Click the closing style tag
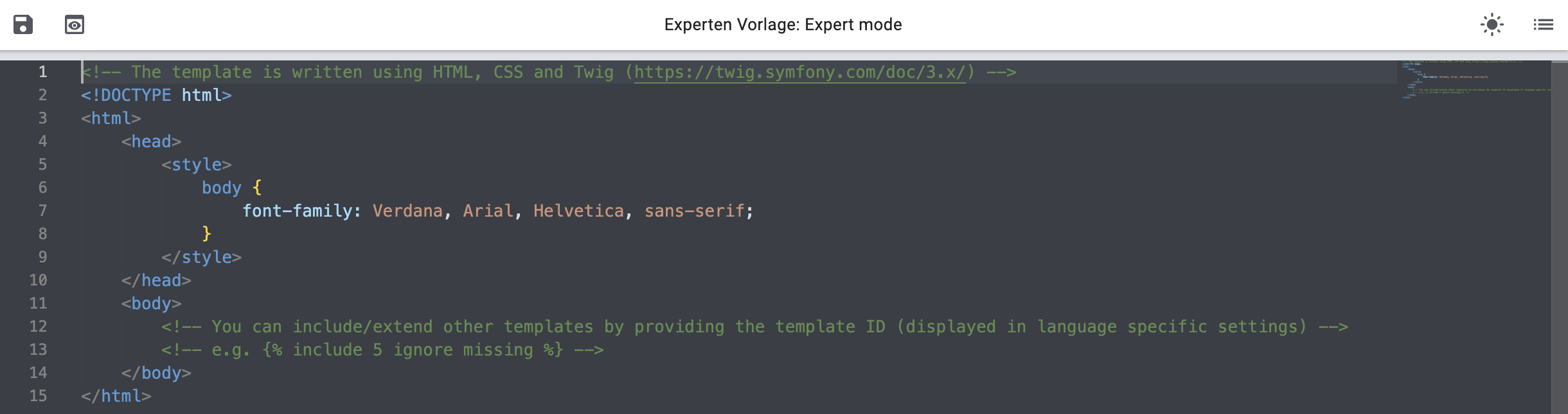The width and height of the screenshot is (1568, 414). pyautogui.click(x=201, y=257)
